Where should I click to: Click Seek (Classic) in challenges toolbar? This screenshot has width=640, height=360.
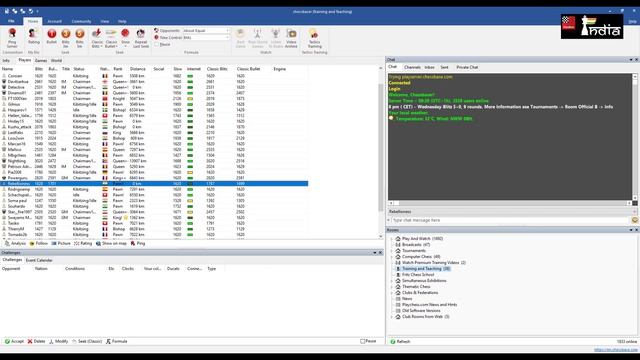coord(87,341)
